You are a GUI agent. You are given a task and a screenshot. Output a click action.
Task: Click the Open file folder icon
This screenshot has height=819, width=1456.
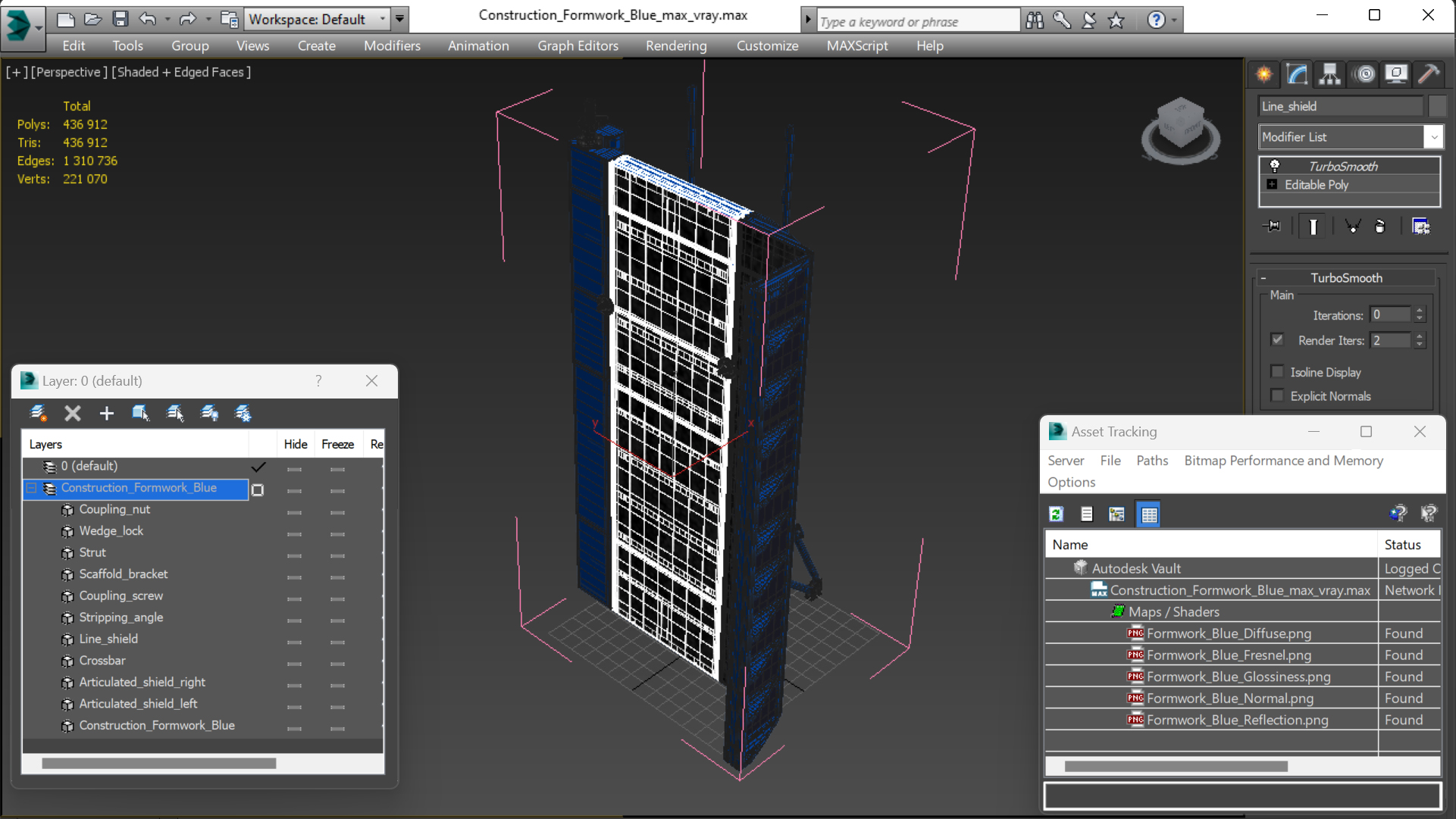[93, 19]
